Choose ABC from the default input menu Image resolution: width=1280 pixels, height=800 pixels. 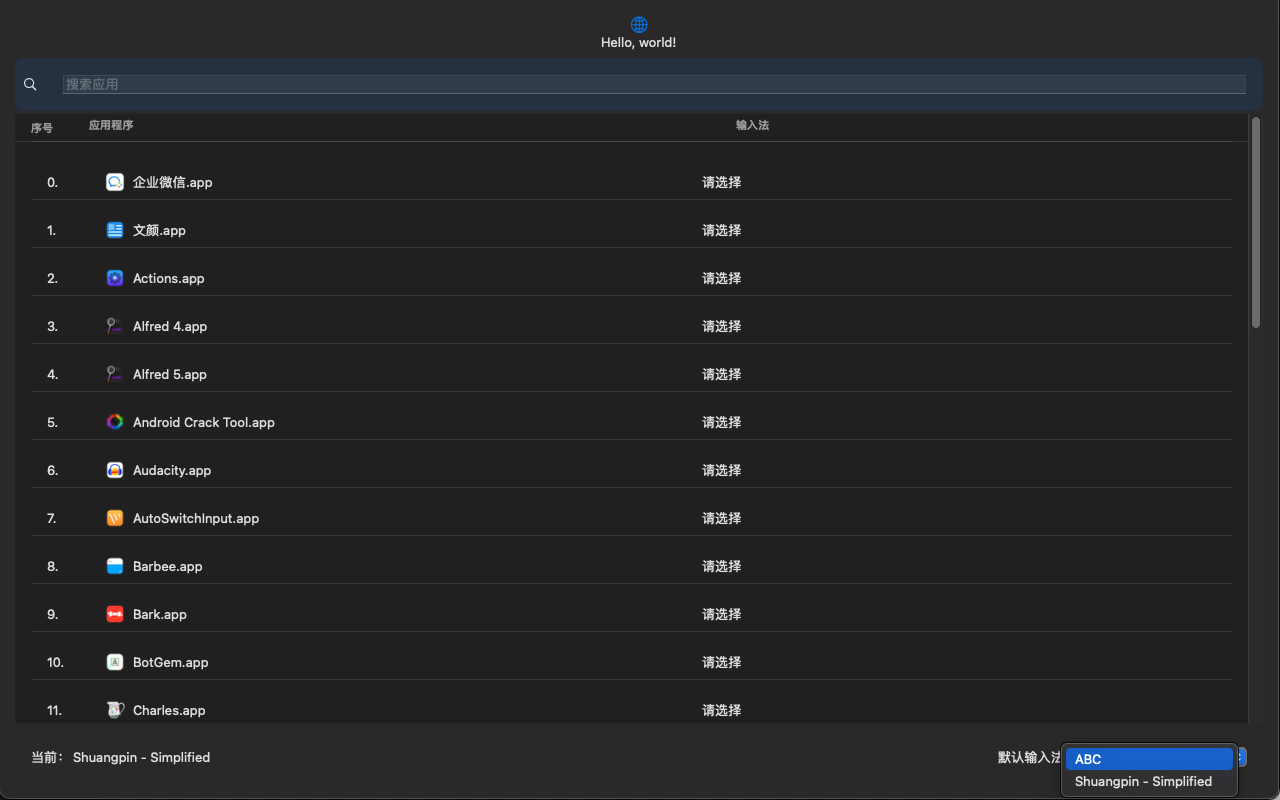[1148, 759]
